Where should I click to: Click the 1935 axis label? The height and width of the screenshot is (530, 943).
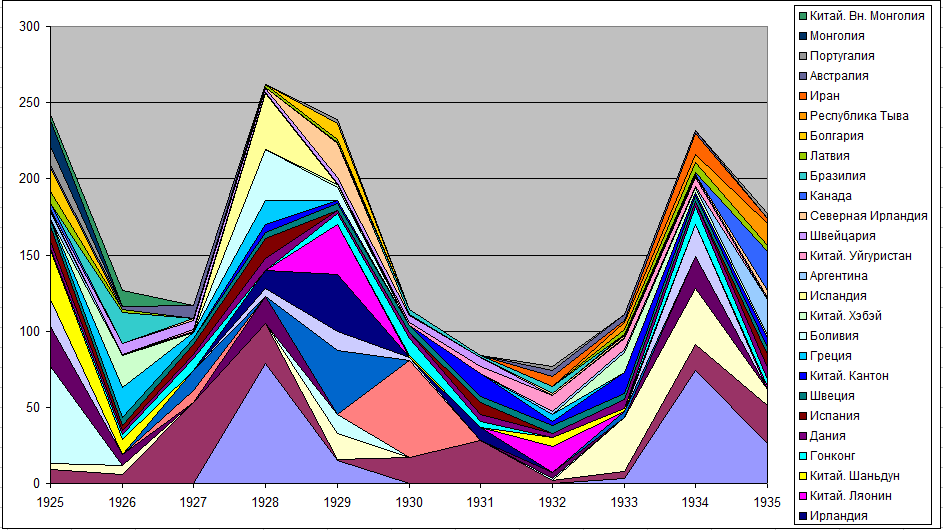pyautogui.click(x=767, y=502)
